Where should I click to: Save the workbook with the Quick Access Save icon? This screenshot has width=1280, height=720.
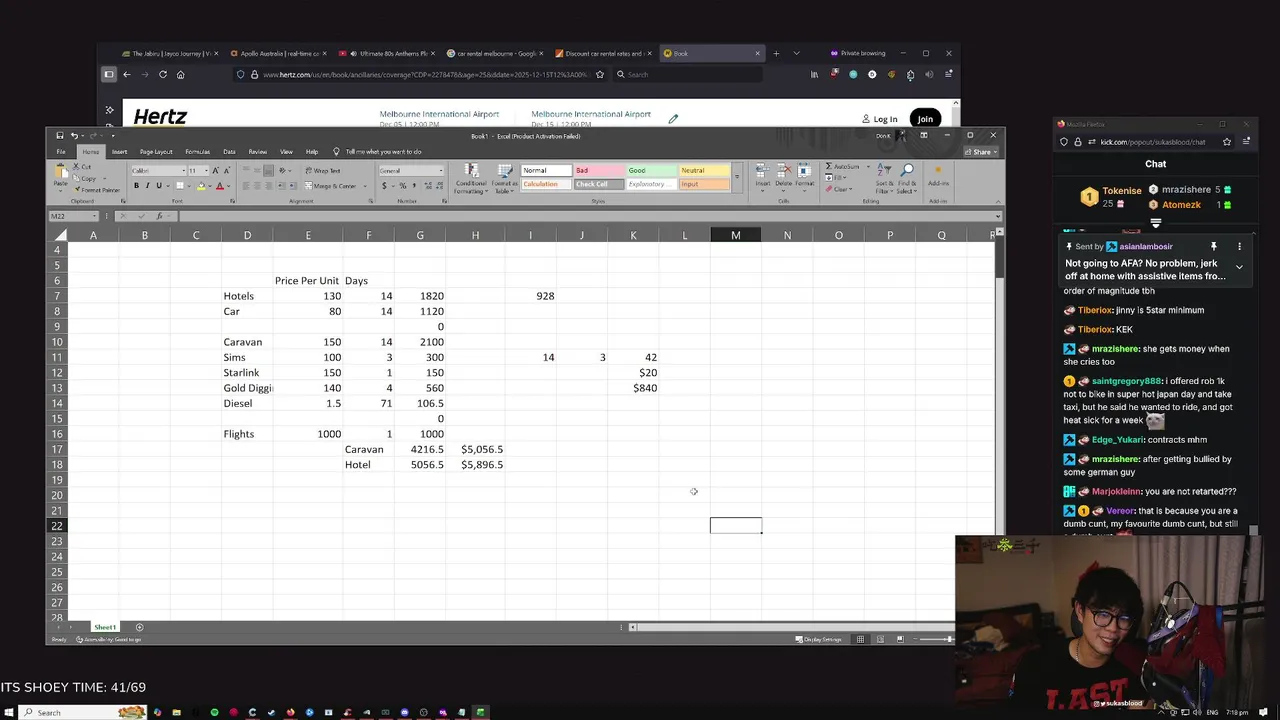point(60,136)
